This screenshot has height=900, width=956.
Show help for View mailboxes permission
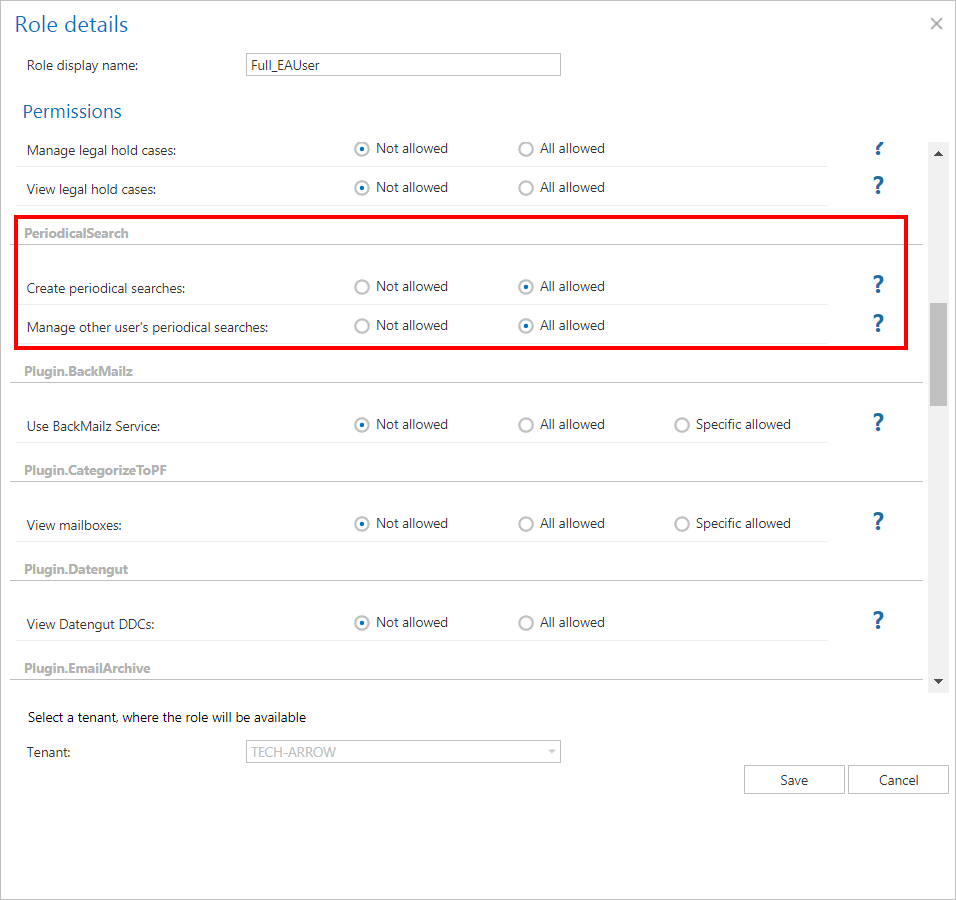pos(878,521)
